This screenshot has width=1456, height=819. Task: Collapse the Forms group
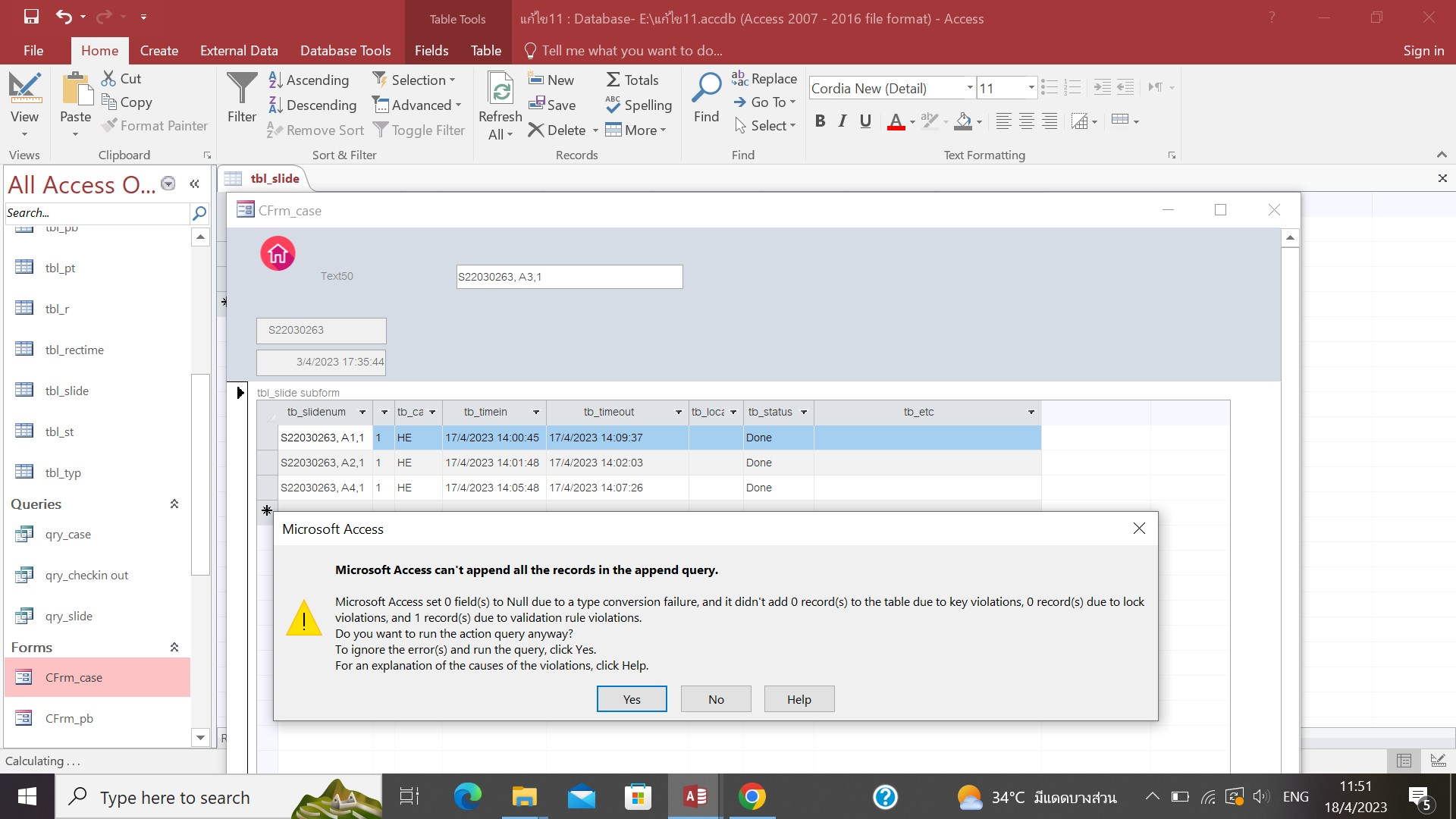click(174, 648)
